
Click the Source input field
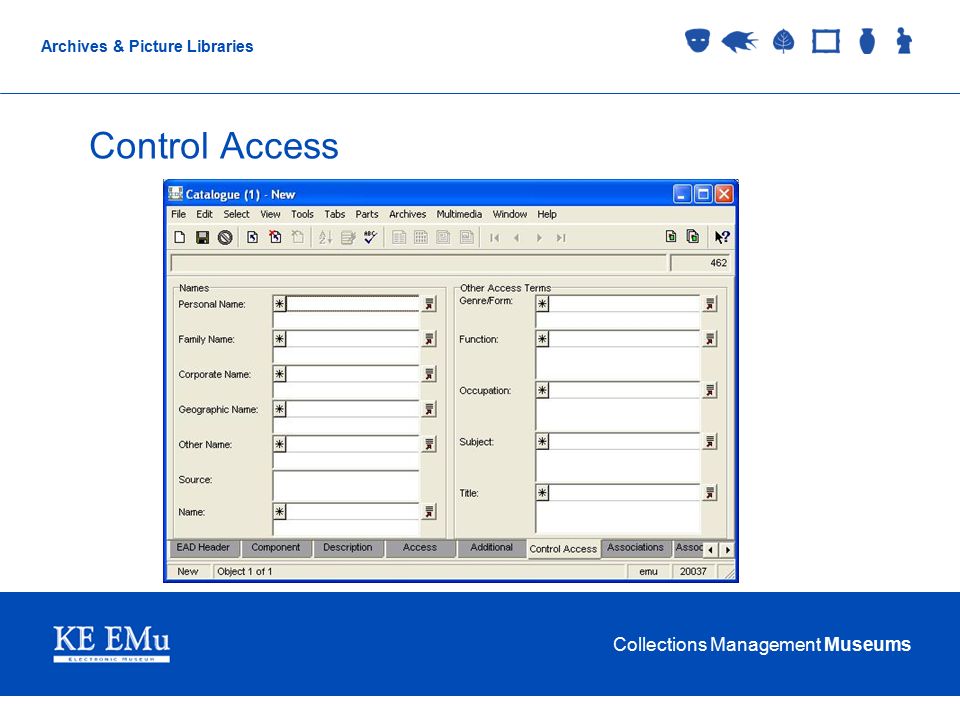click(x=346, y=486)
